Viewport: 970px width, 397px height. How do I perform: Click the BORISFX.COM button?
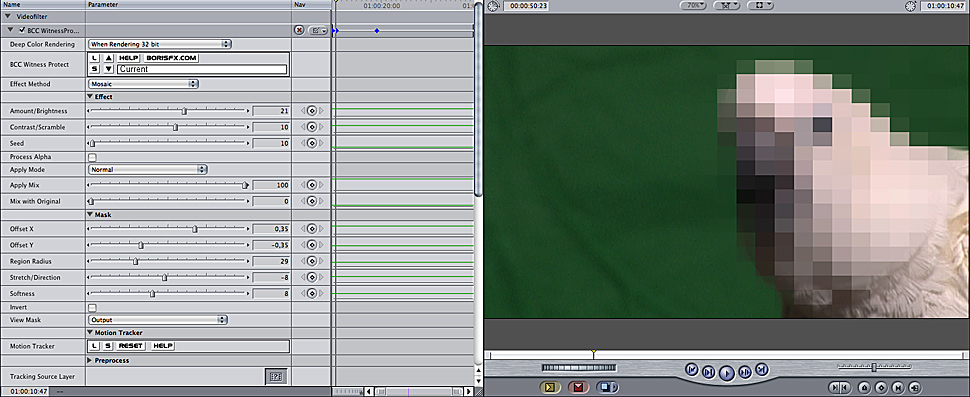click(x=171, y=58)
